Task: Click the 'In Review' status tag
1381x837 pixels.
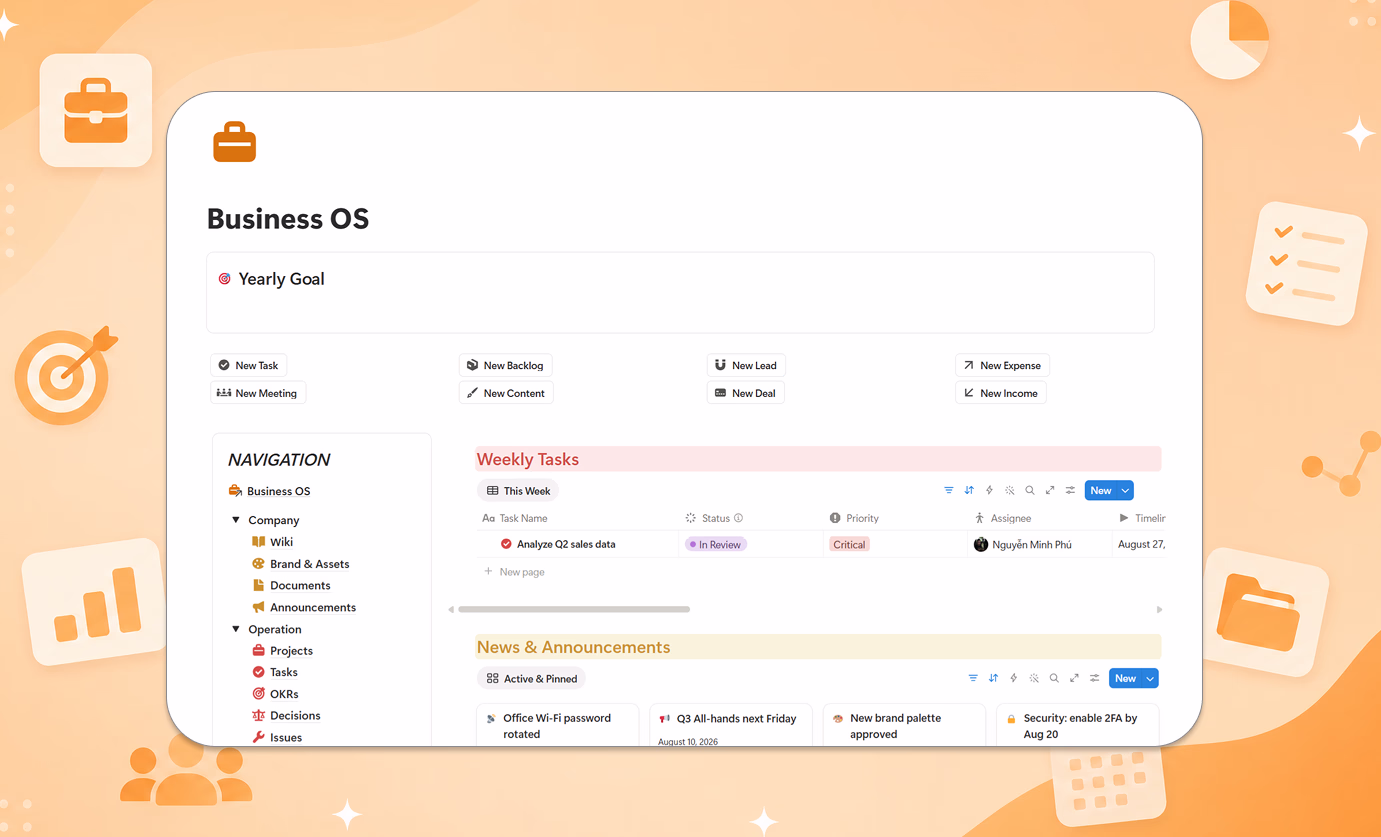Action: point(716,544)
